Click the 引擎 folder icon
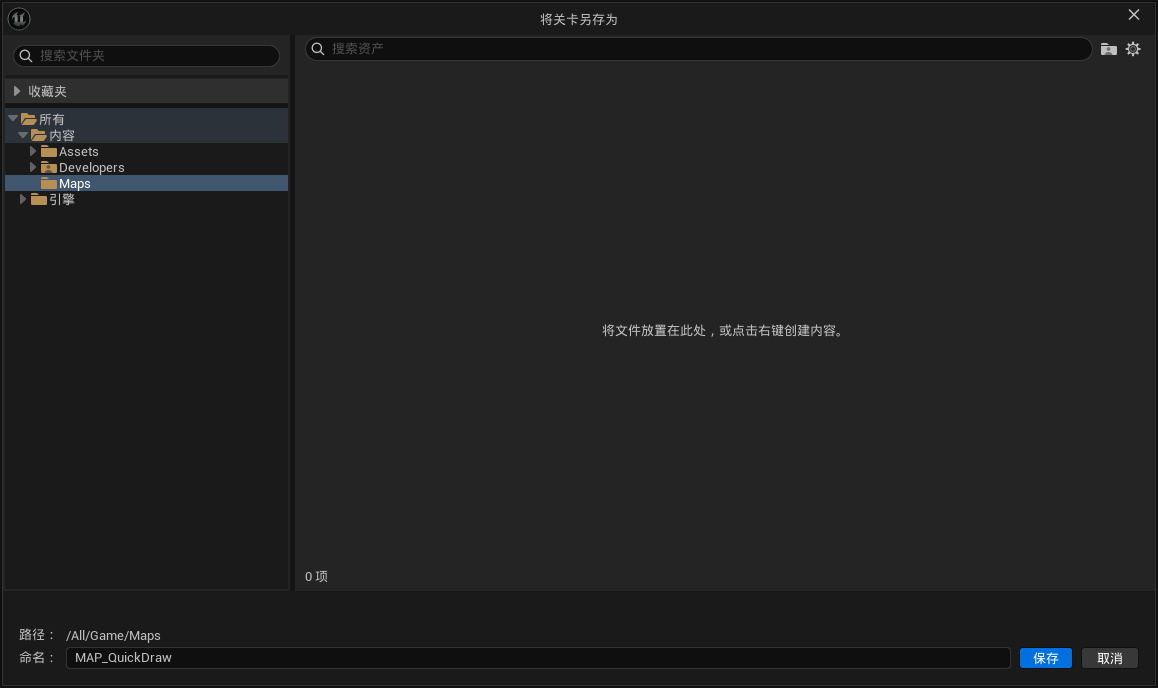Image resolution: width=1158 pixels, height=688 pixels. click(x=39, y=199)
